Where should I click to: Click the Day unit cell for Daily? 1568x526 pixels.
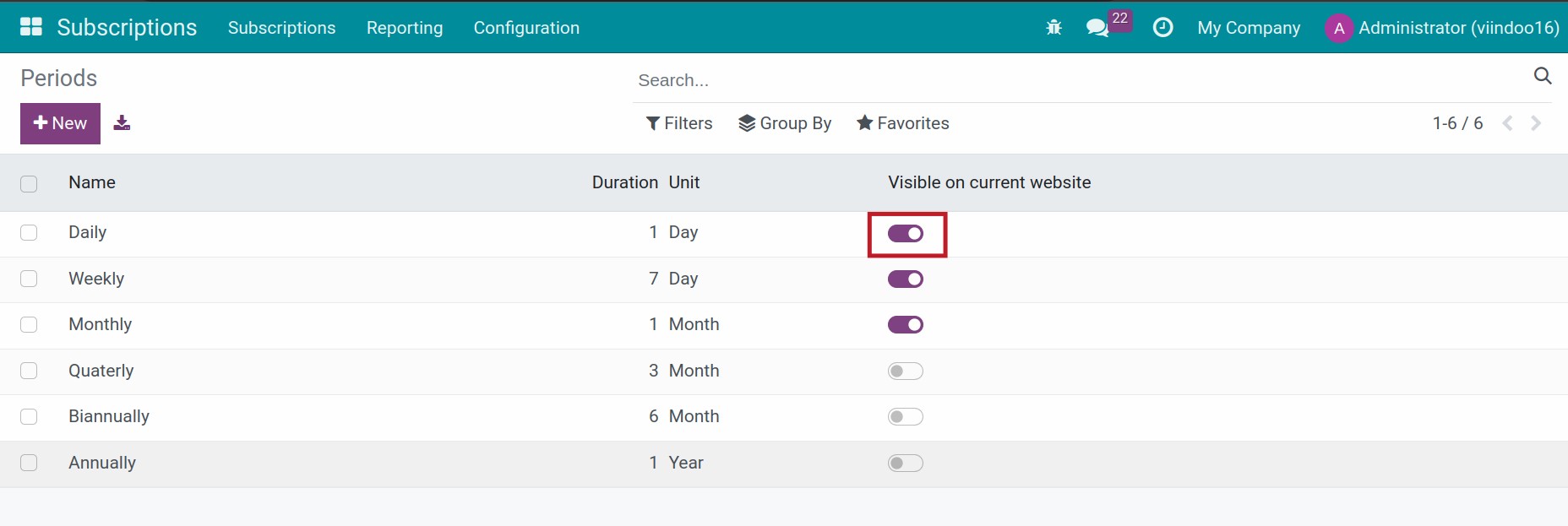click(683, 232)
